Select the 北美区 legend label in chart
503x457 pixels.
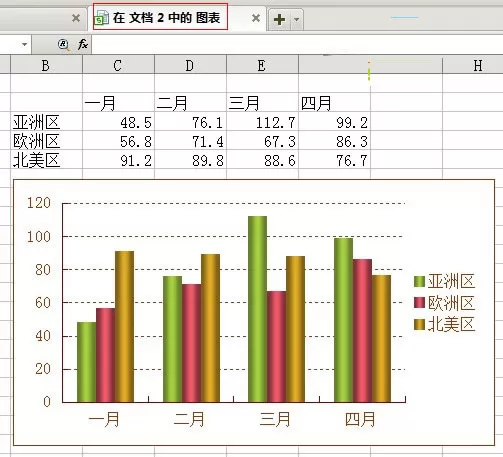(451, 324)
